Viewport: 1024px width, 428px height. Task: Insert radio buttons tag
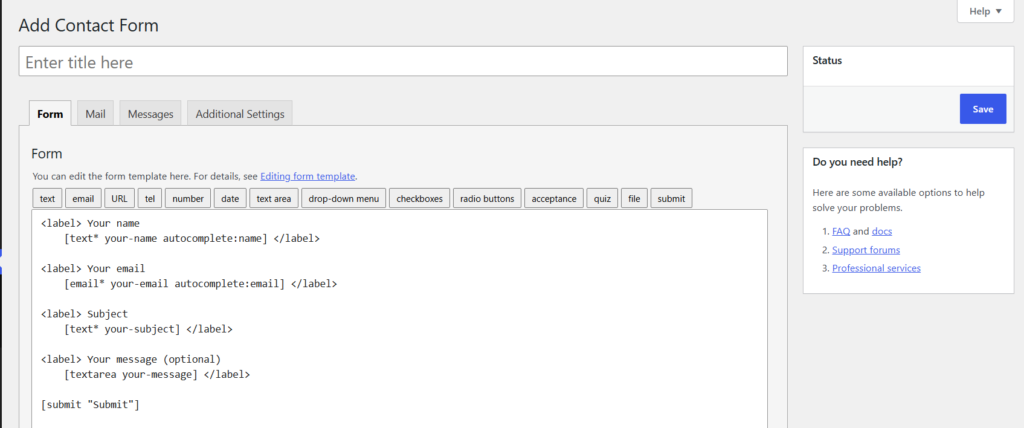click(x=487, y=199)
